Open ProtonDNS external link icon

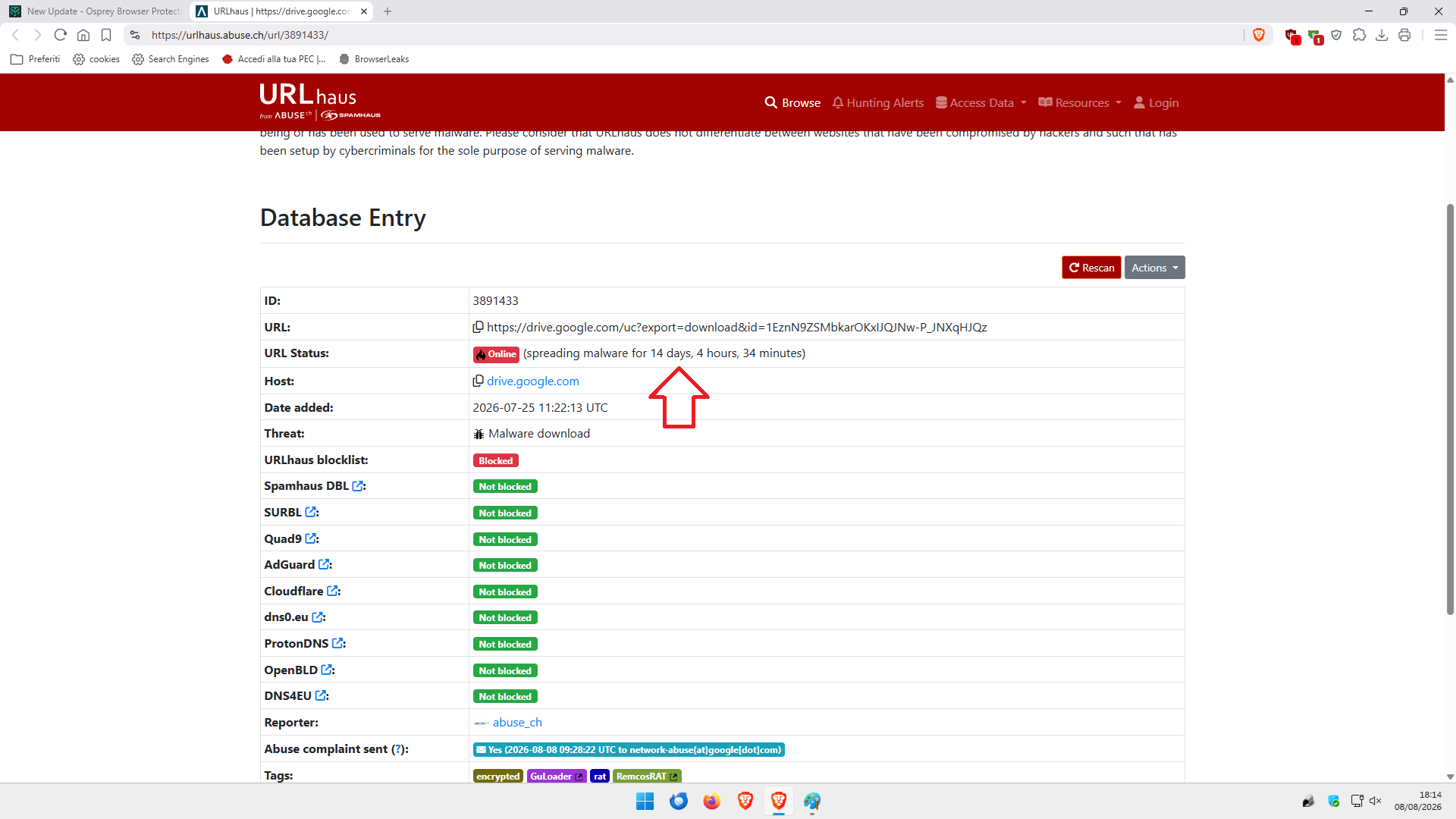coord(337,644)
